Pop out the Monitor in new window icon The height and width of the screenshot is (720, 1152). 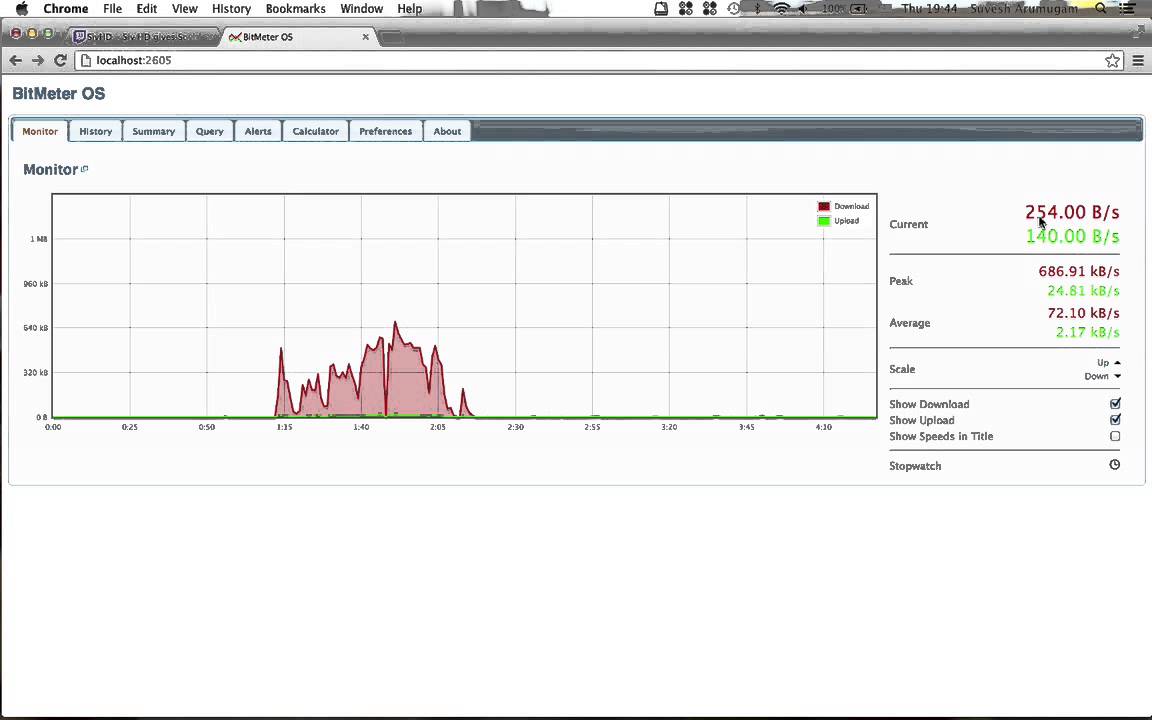pyautogui.click(x=84, y=169)
